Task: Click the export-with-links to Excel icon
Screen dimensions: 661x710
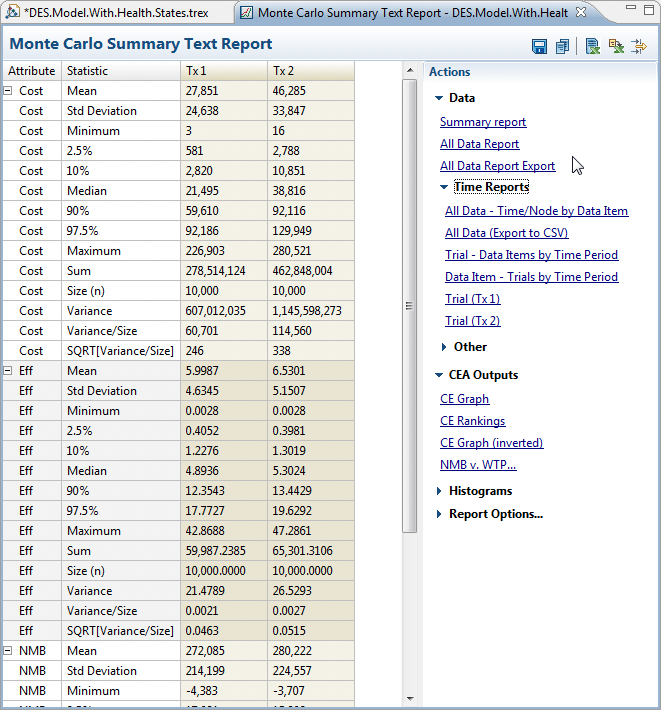Action: 616,46
